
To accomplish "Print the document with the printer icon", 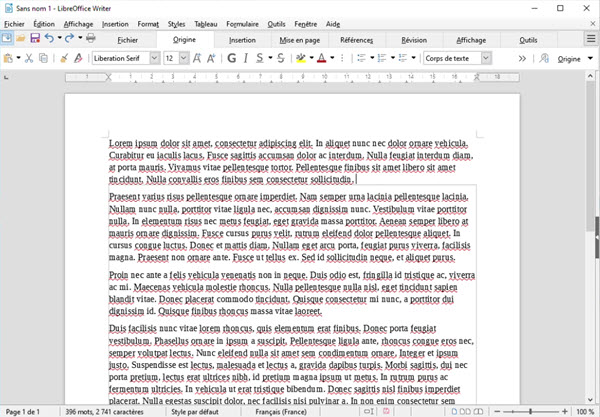I will 91,38.
